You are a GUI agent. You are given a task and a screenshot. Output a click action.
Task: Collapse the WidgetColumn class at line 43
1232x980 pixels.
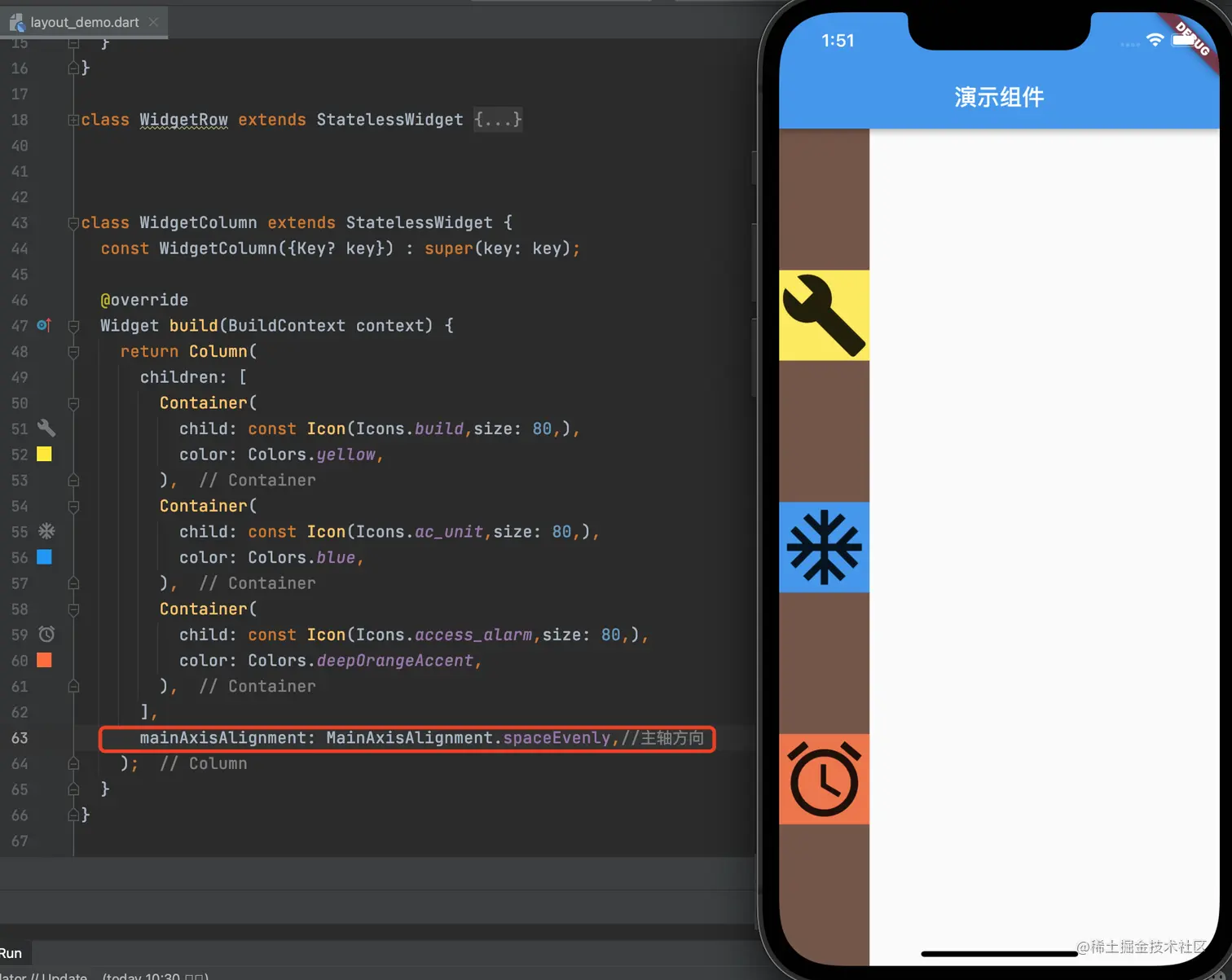[73, 222]
